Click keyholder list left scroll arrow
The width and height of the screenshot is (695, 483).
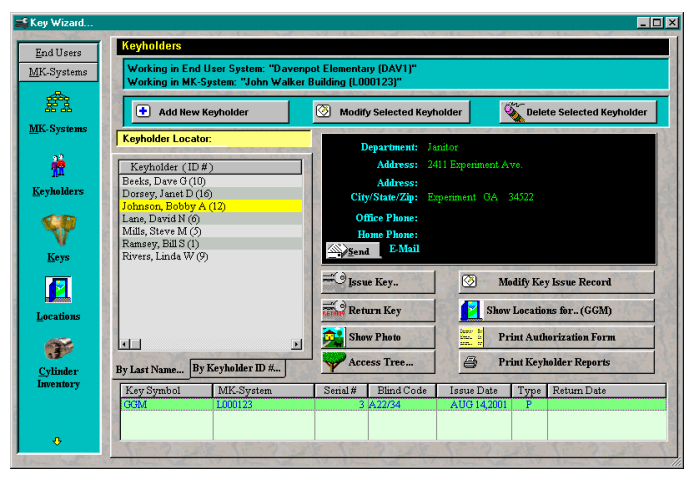[x=125, y=344]
